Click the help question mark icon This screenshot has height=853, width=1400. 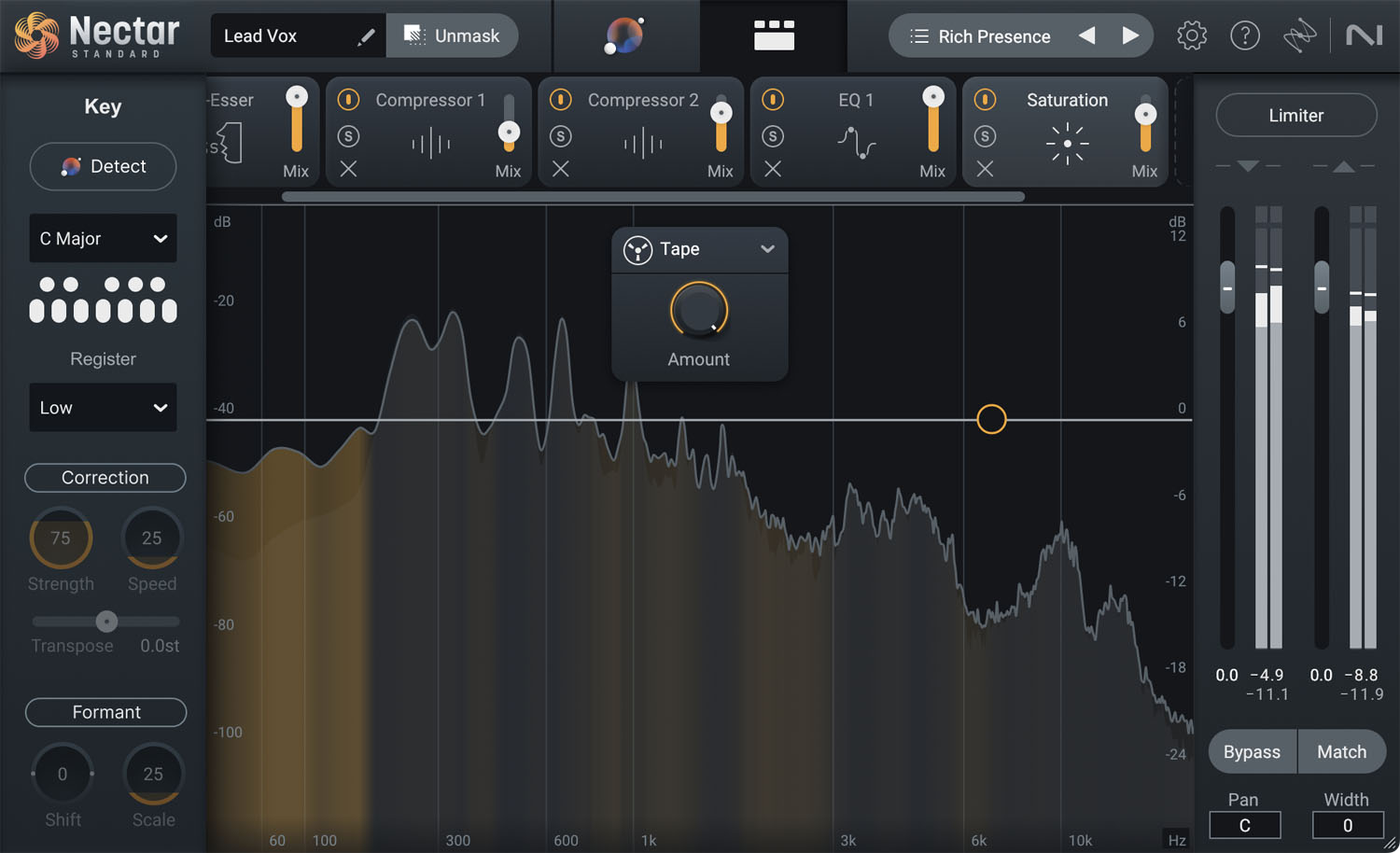coord(1244,36)
